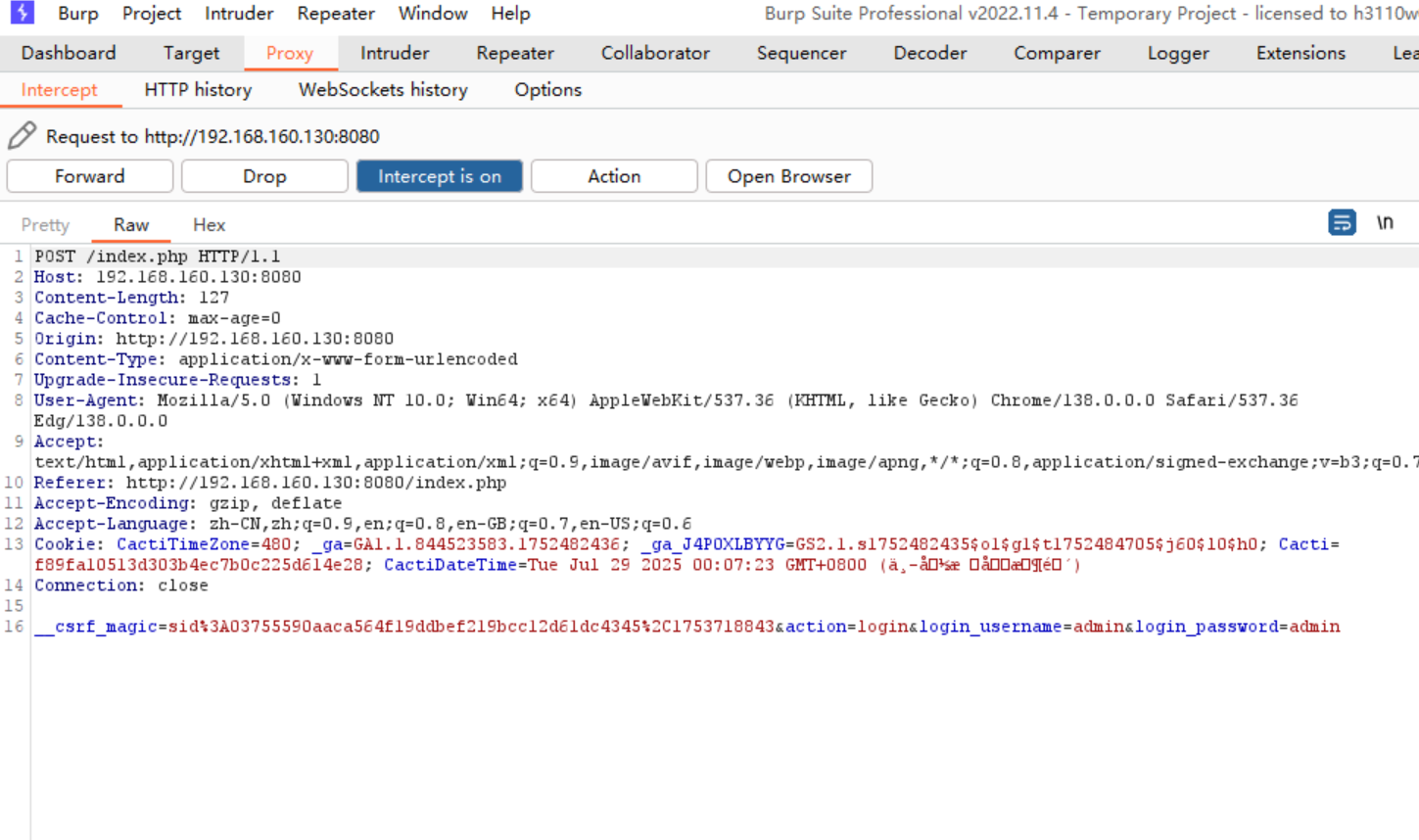
Task: Switch editor to Pretty view
Action: click(45, 225)
